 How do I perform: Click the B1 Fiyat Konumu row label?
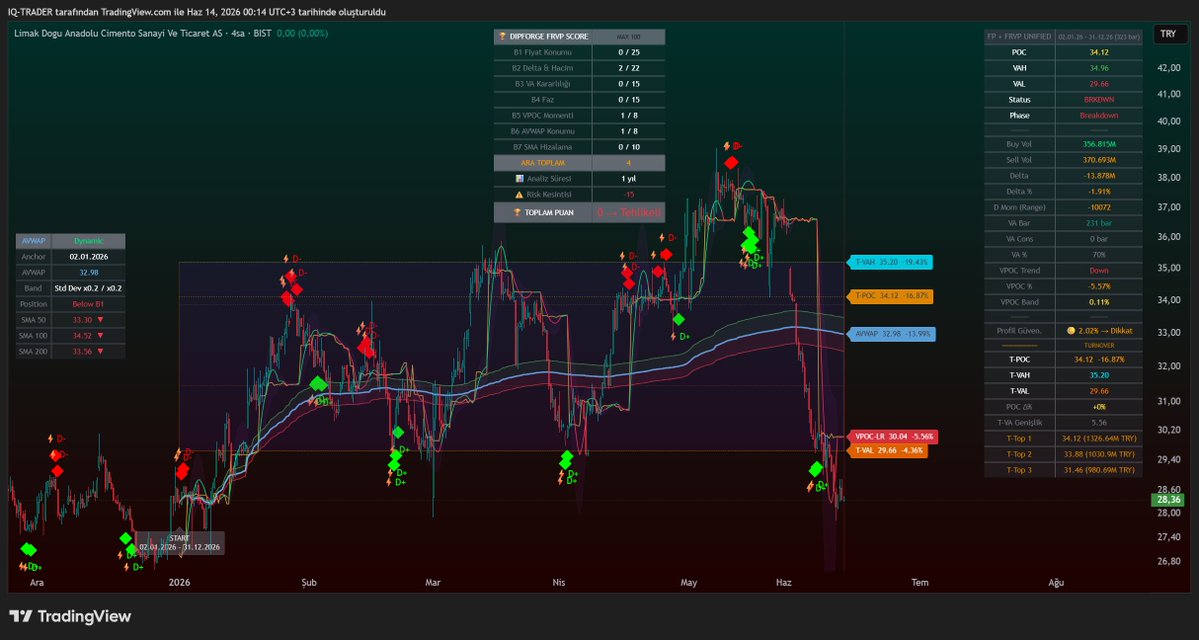click(542, 52)
